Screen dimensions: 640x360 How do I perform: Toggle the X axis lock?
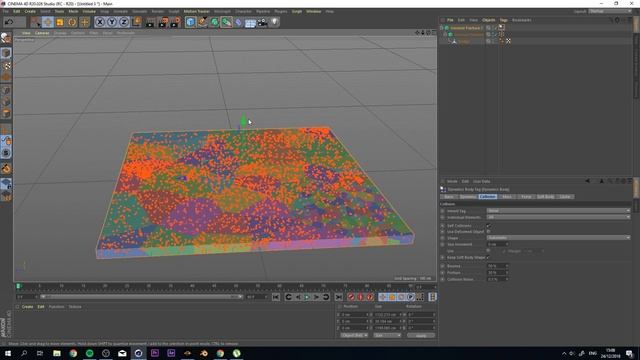point(100,22)
